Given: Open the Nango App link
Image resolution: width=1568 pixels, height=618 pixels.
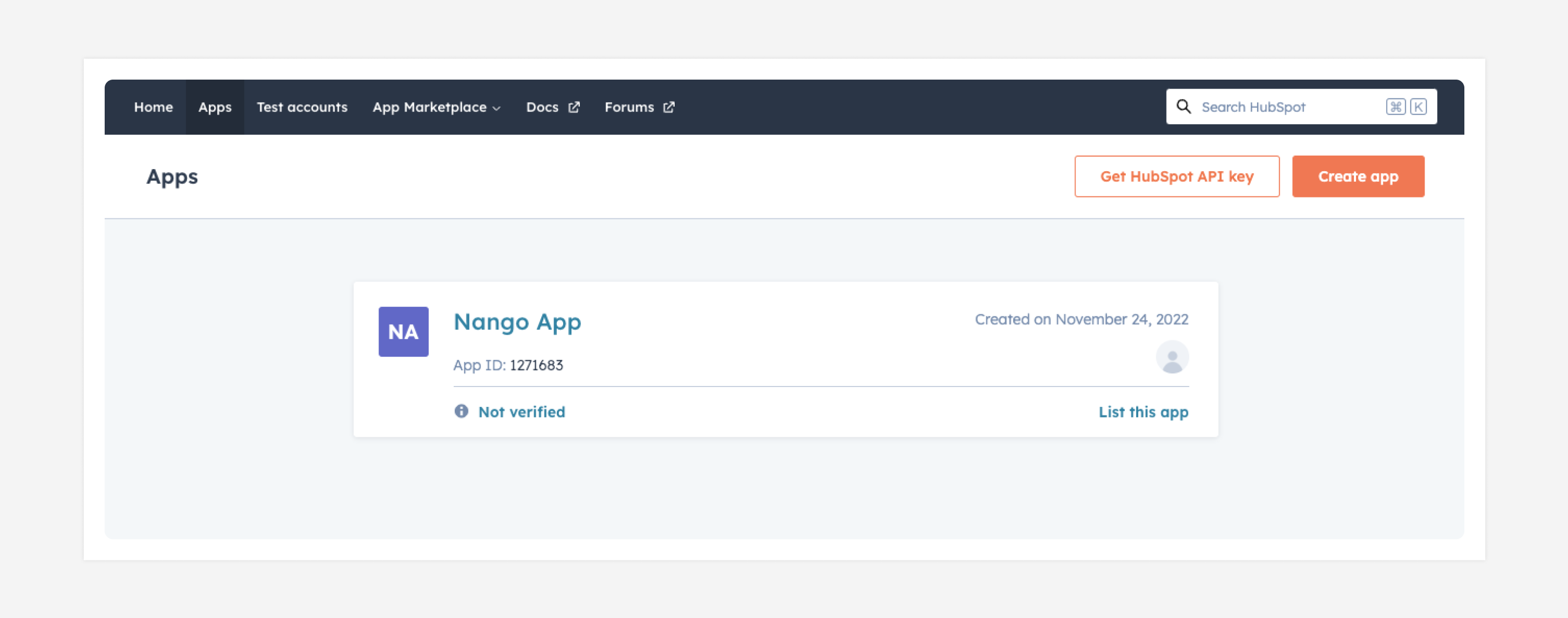Looking at the screenshot, I should pyautogui.click(x=517, y=322).
